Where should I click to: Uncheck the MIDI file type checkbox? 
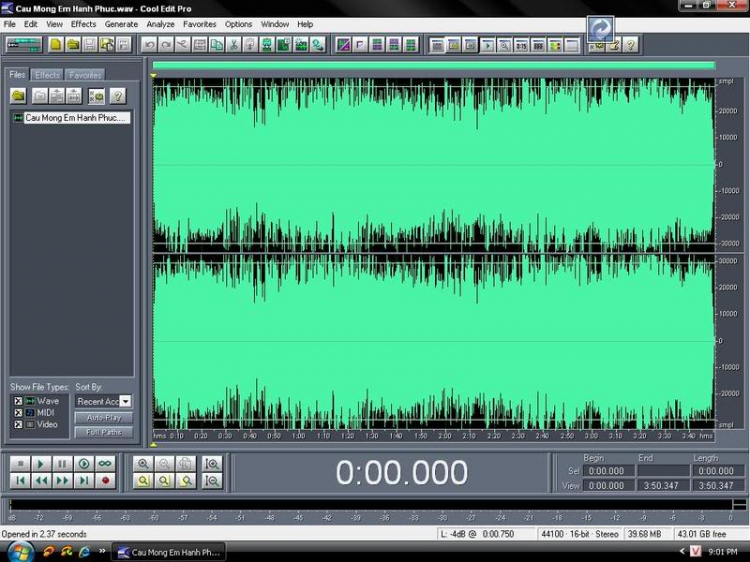(x=18, y=412)
